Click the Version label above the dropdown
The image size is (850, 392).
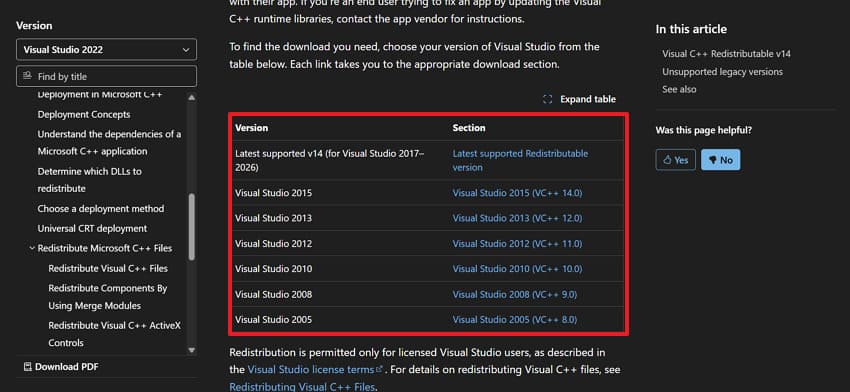point(34,25)
